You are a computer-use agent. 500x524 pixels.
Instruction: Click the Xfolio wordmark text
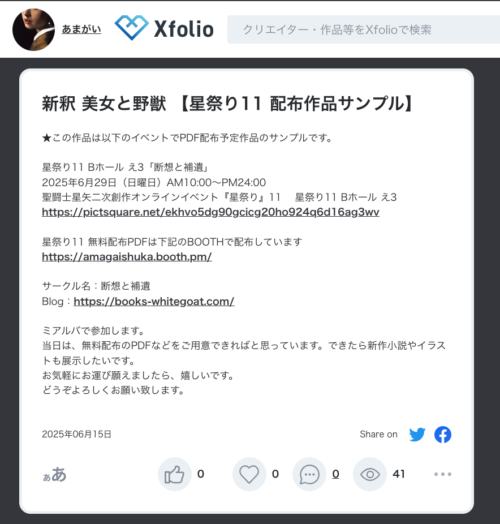183,29
